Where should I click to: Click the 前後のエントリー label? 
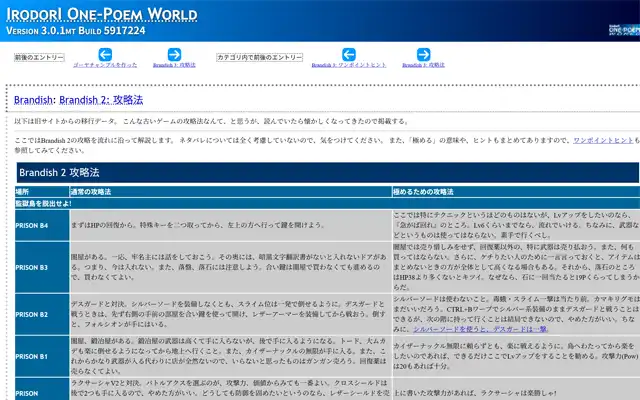[39, 58]
